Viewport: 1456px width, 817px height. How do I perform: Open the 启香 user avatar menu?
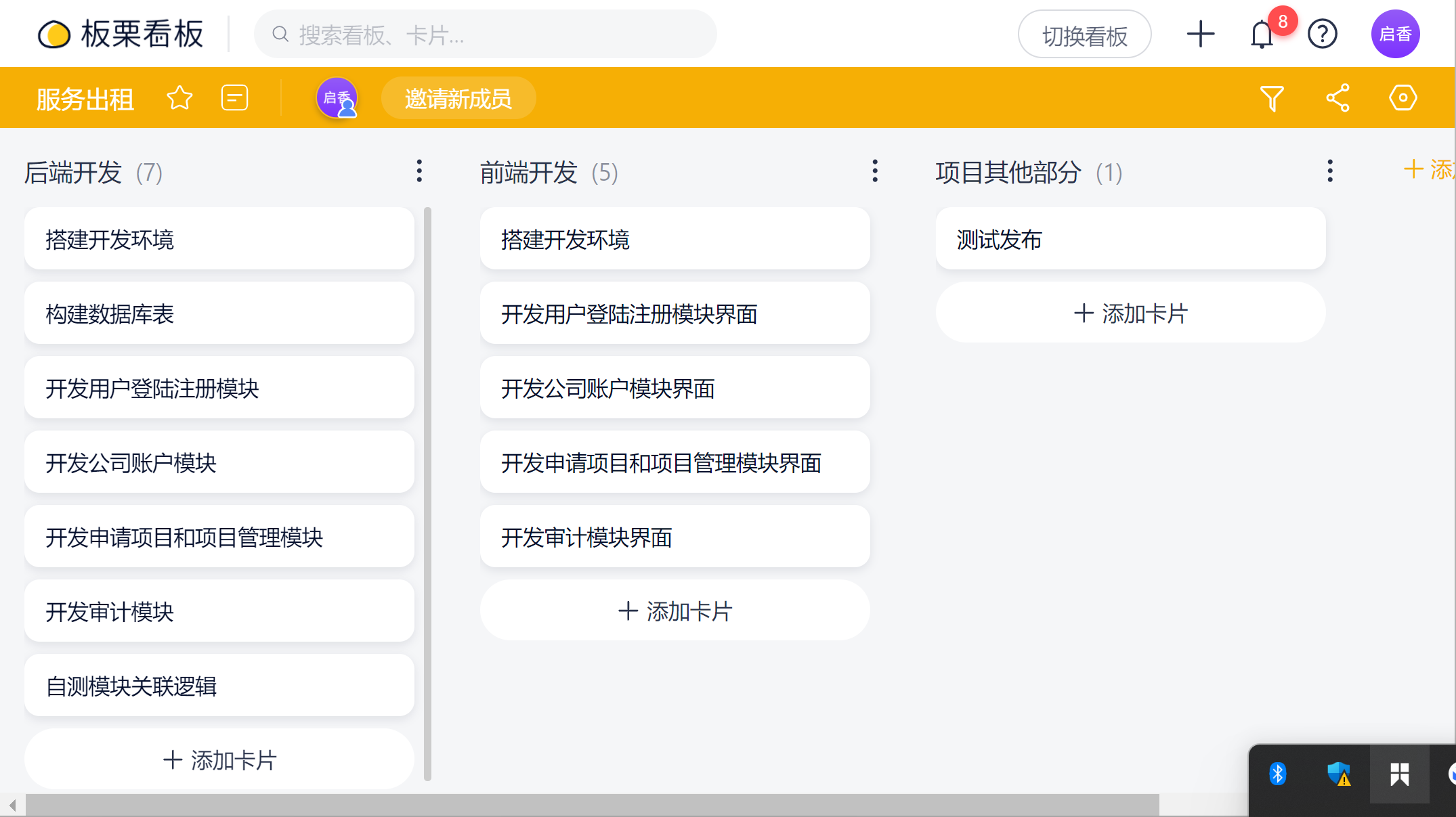click(1395, 34)
